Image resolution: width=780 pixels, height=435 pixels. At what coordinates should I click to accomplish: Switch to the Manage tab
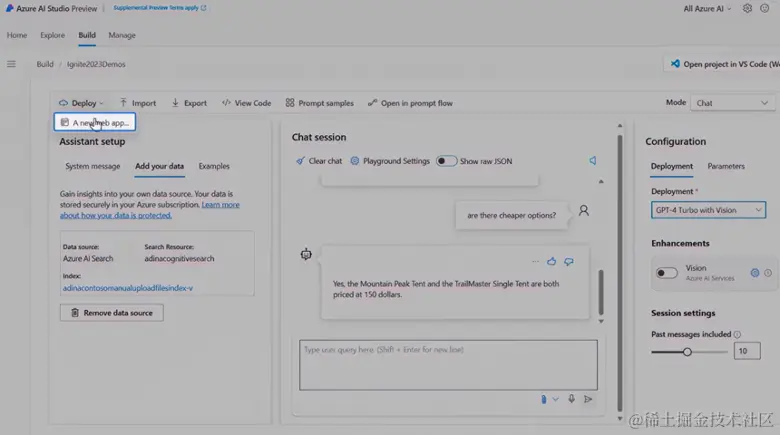pyautogui.click(x=122, y=35)
